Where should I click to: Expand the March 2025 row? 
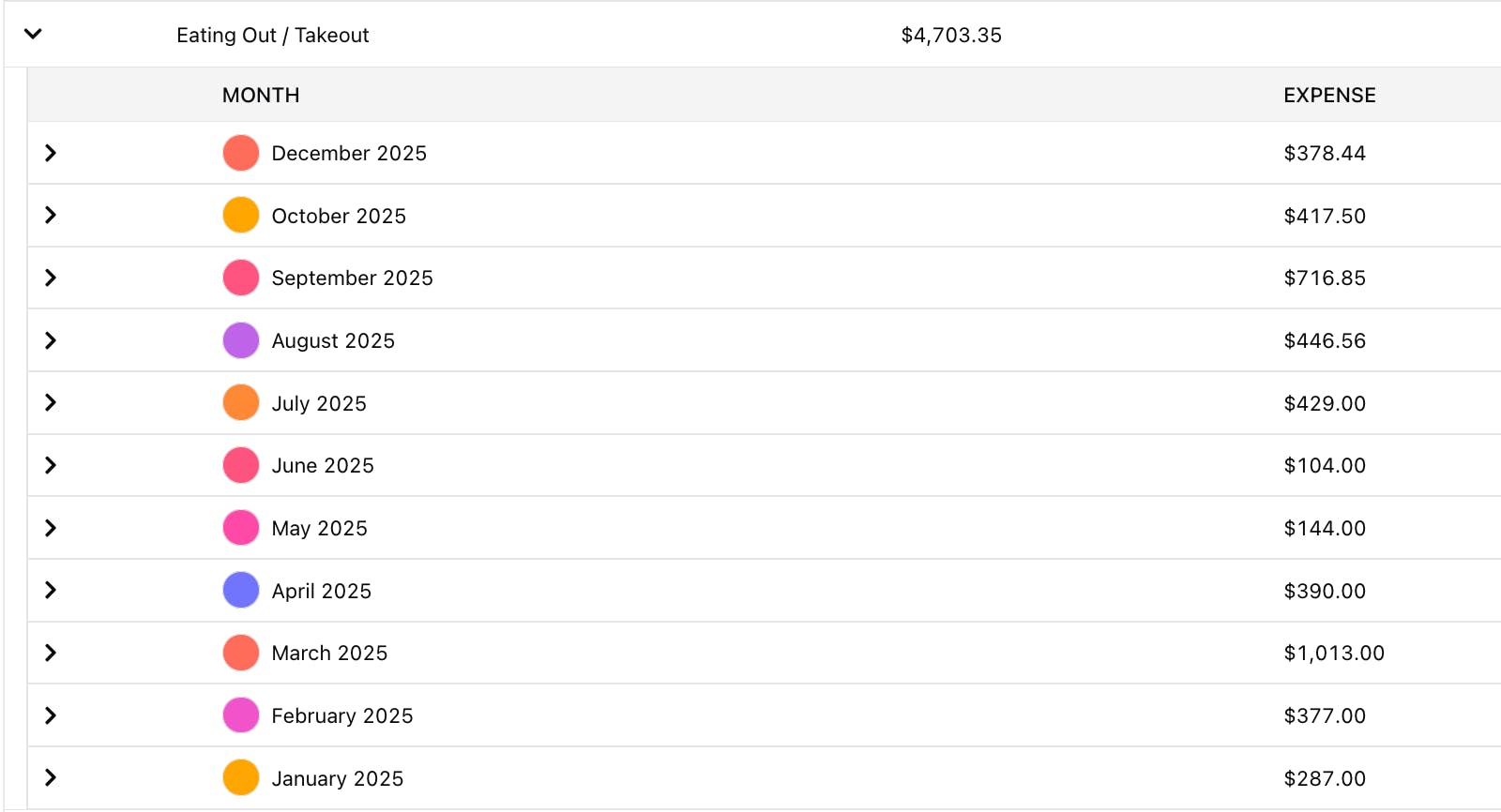click(51, 653)
